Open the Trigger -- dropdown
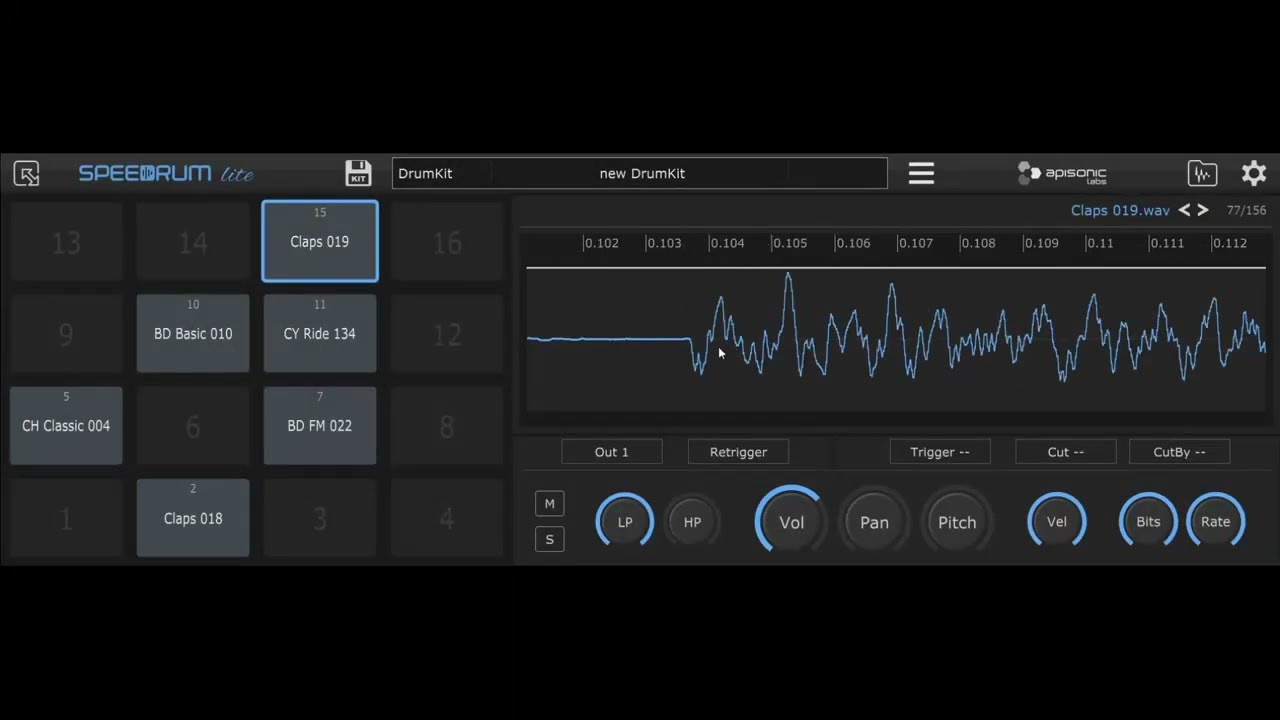Viewport: 1280px width, 720px height. click(x=940, y=452)
